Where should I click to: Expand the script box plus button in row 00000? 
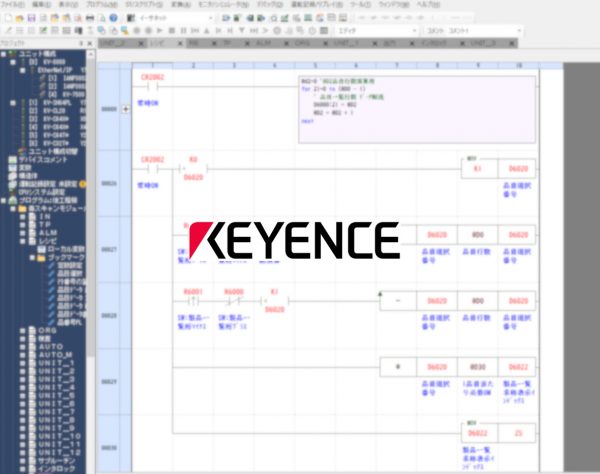point(126,109)
